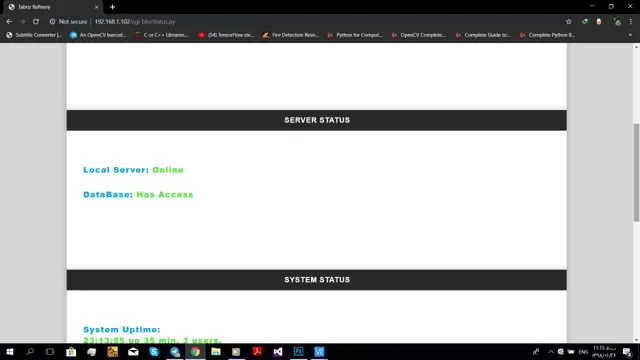Open the Complete Python B bookmark

(x=547, y=35)
